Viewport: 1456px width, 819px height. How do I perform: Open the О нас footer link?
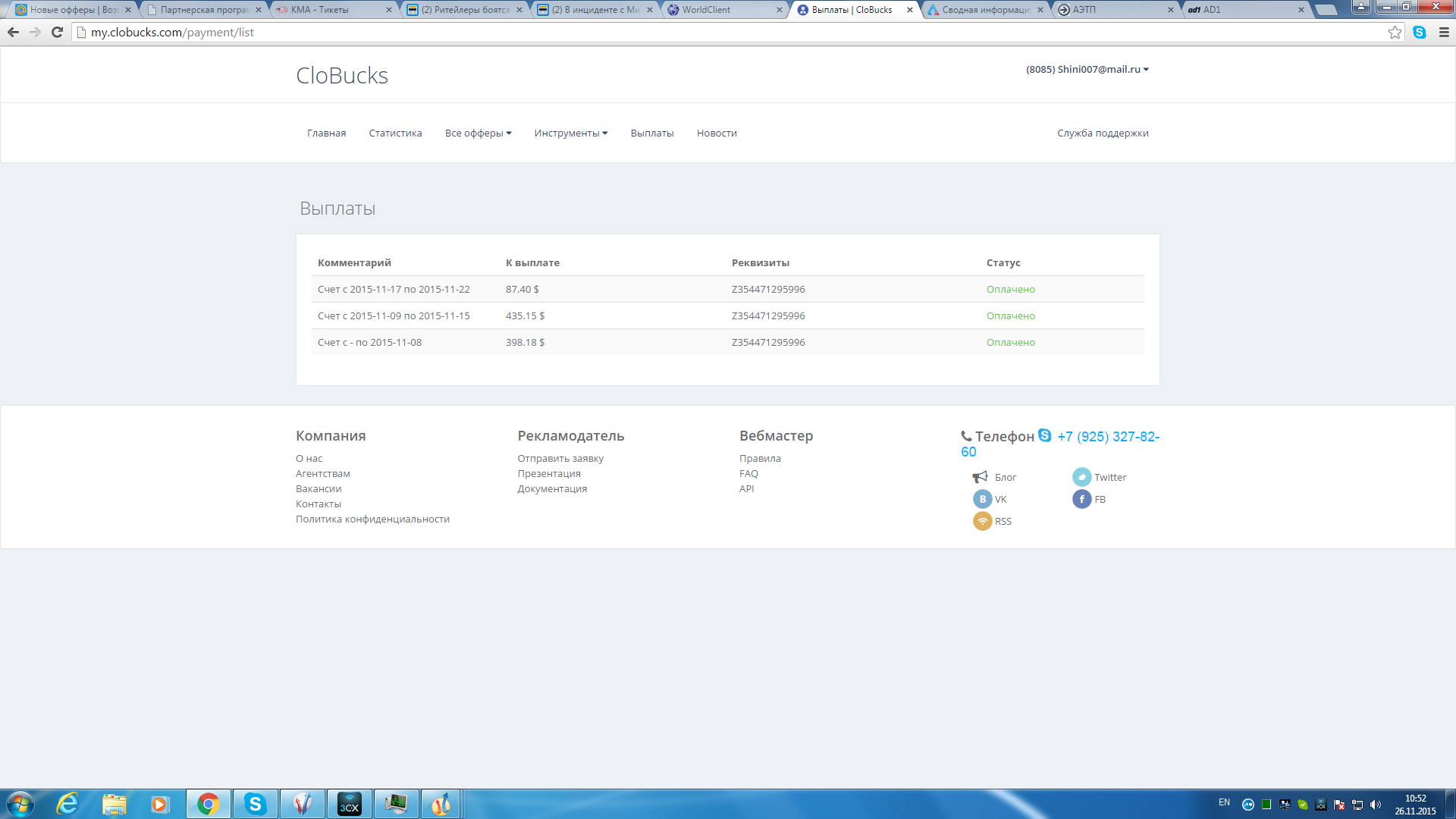click(309, 459)
